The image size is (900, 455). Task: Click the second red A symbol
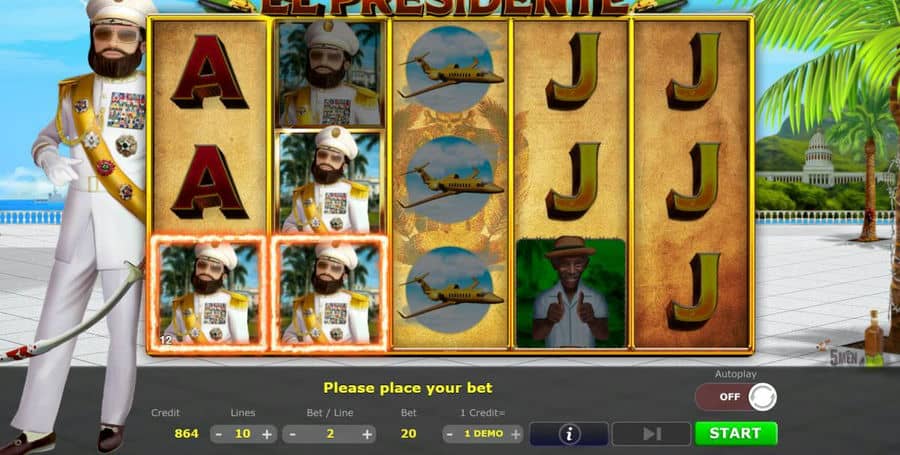[x=210, y=182]
